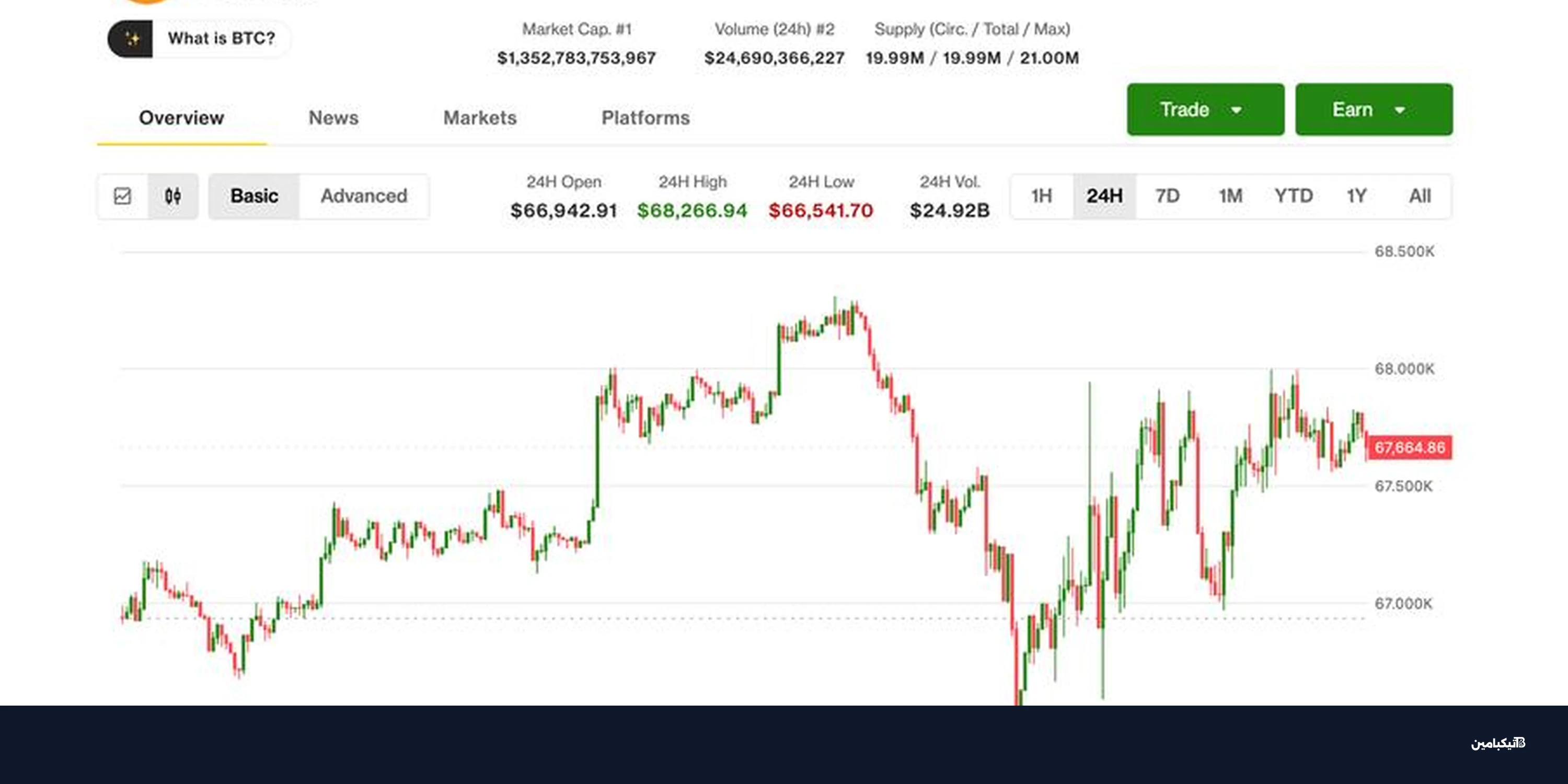This screenshot has height=784, width=1568.
Task: Enable Advanced chart mode
Action: pyautogui.click(x=363, y=196)
